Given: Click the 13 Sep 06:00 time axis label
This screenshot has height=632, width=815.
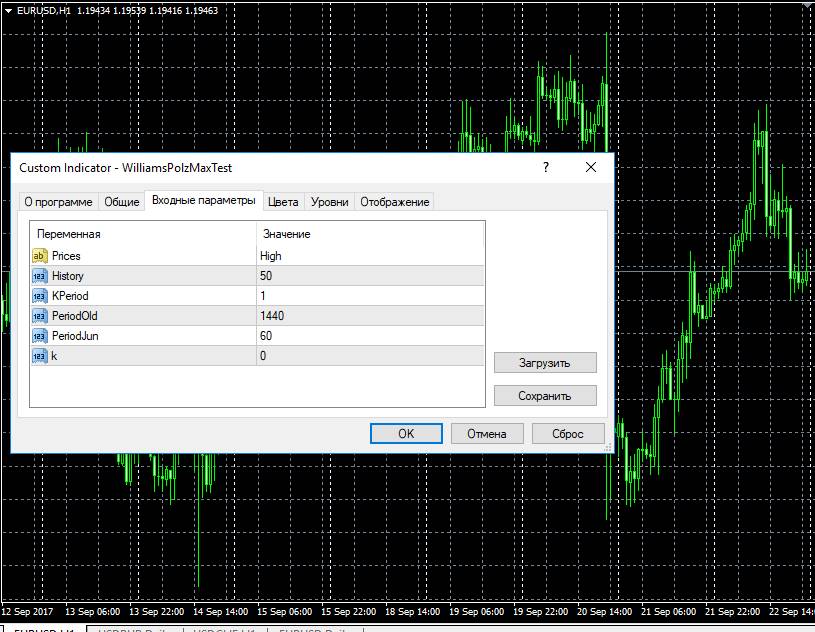Looking at the screenshot, I should 93,612.
